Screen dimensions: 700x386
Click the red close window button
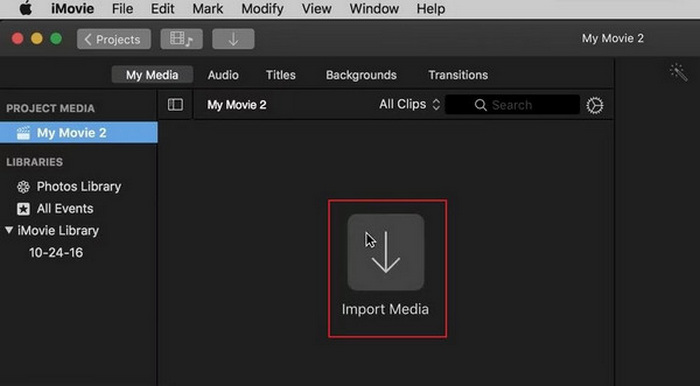point(17,39)
